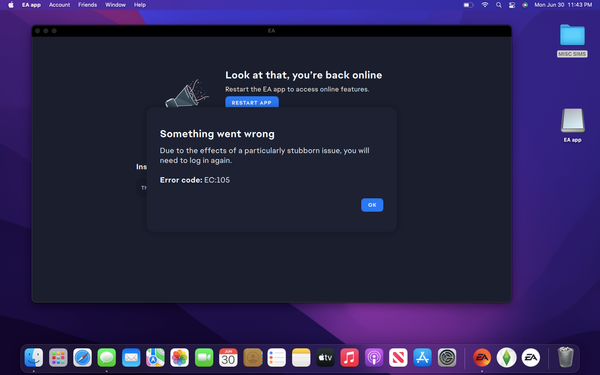Open Launchpad from the dock

58,357
